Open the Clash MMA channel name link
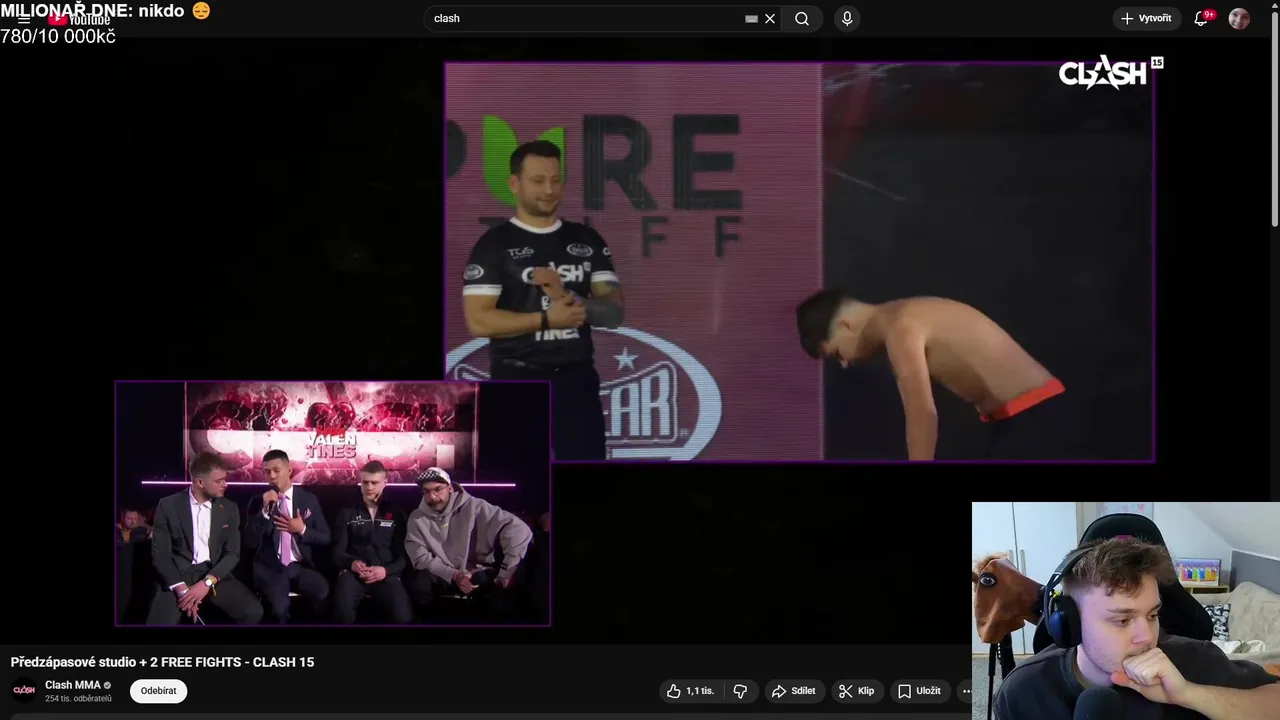Image resolution: width=1280 pixels, height=720 pixels. click(x=73, y=685)
